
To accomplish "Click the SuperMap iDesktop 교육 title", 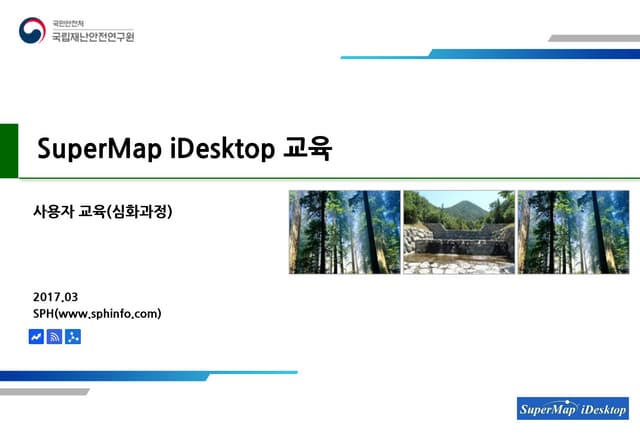I will (184, 149).
